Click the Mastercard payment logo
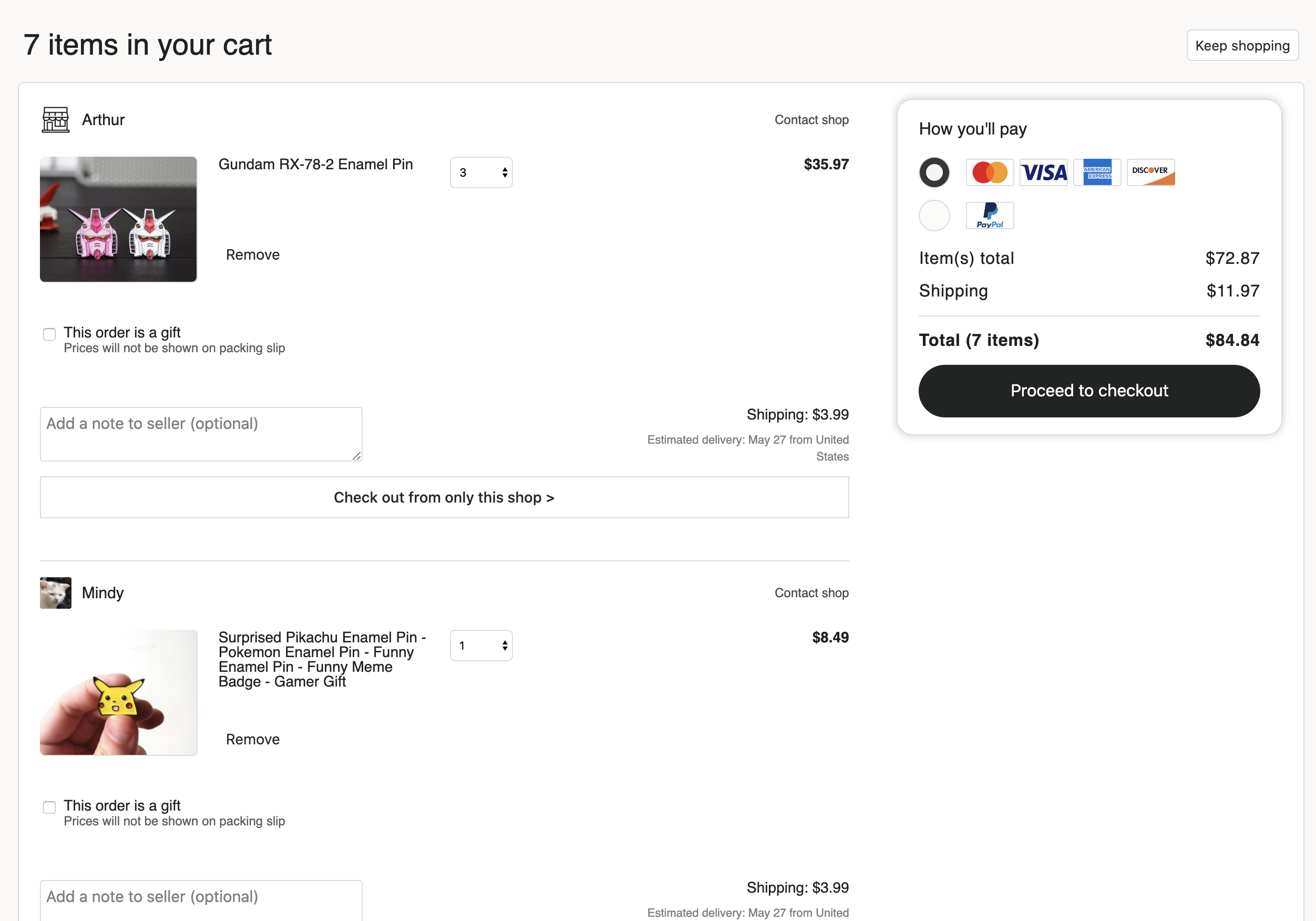The image size is (1316, 921). 989,172
